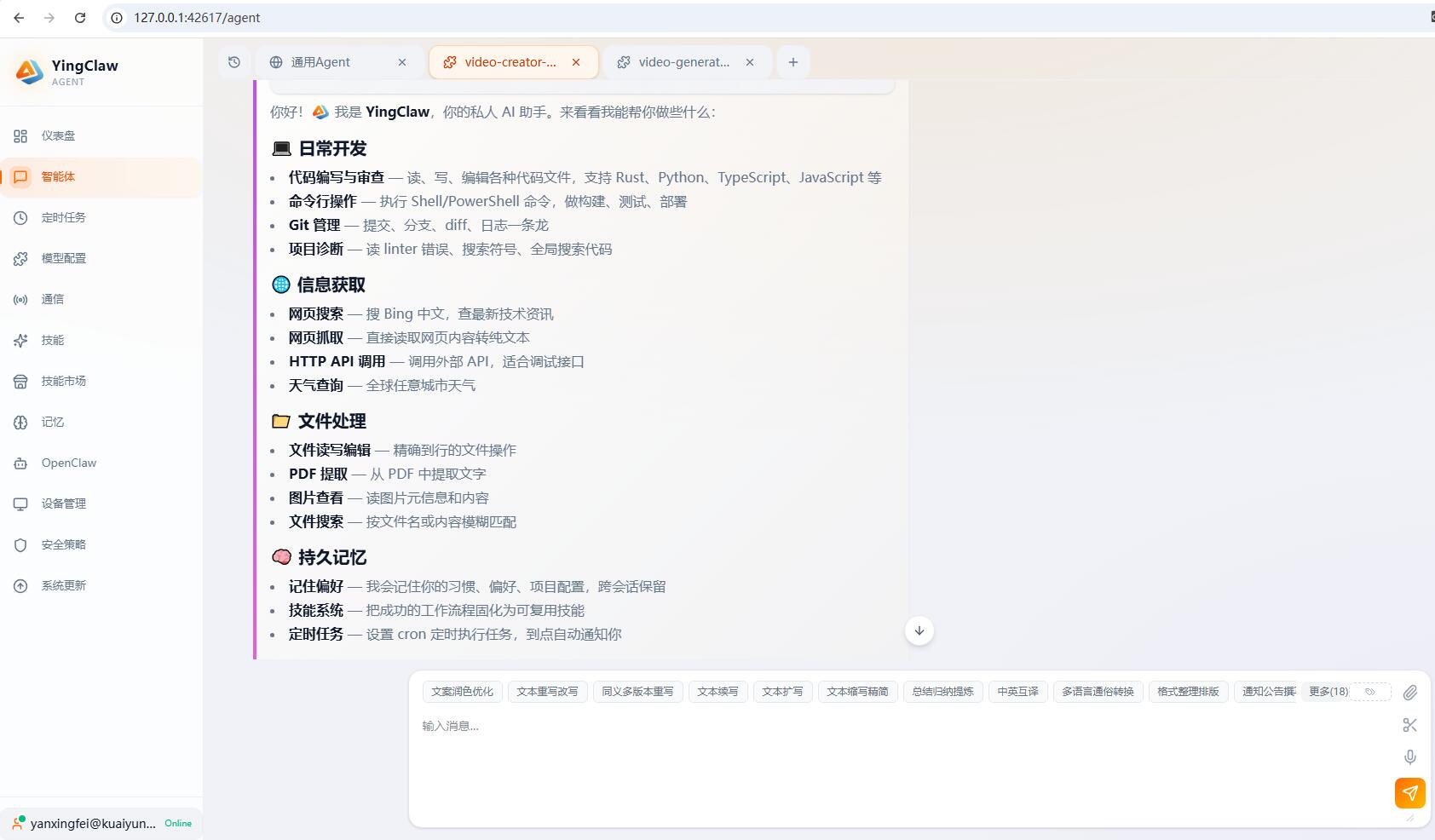The width and height of the screenshot is (1435, 840).
Task: Add a new agent tab
Action: (x=793, y=62)
